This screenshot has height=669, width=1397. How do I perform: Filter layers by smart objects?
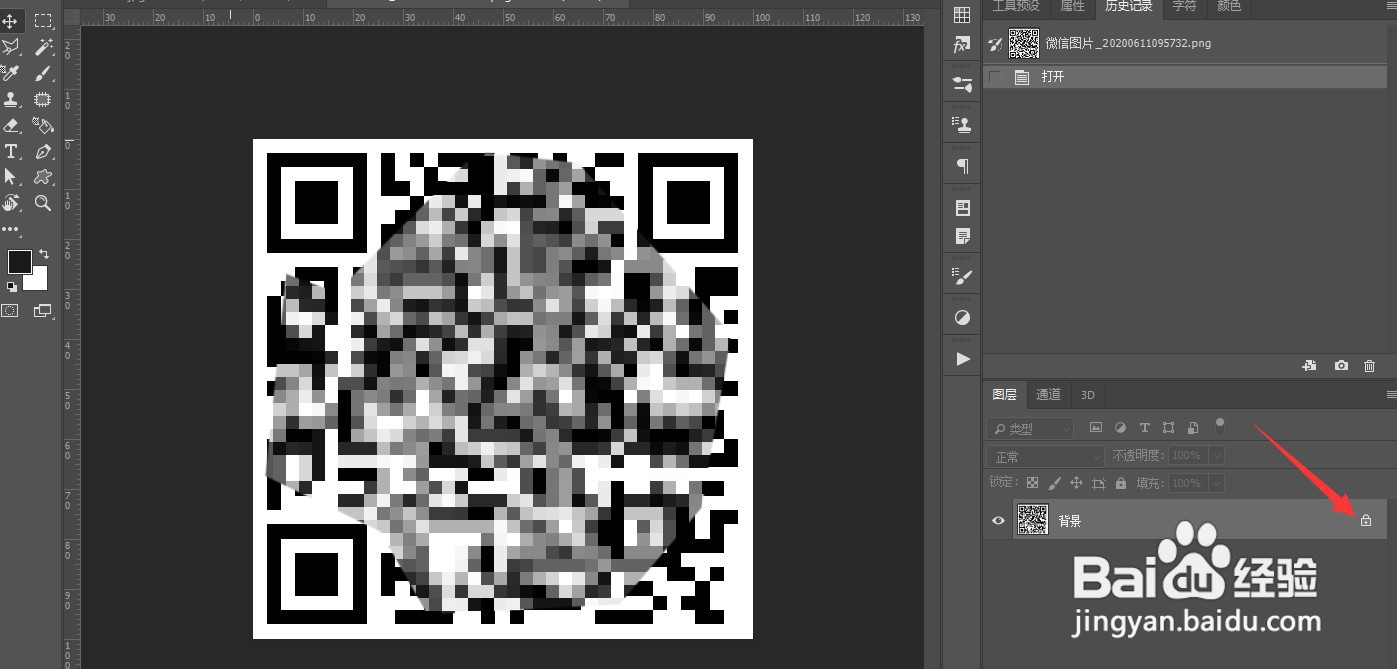coord(1192,427)
